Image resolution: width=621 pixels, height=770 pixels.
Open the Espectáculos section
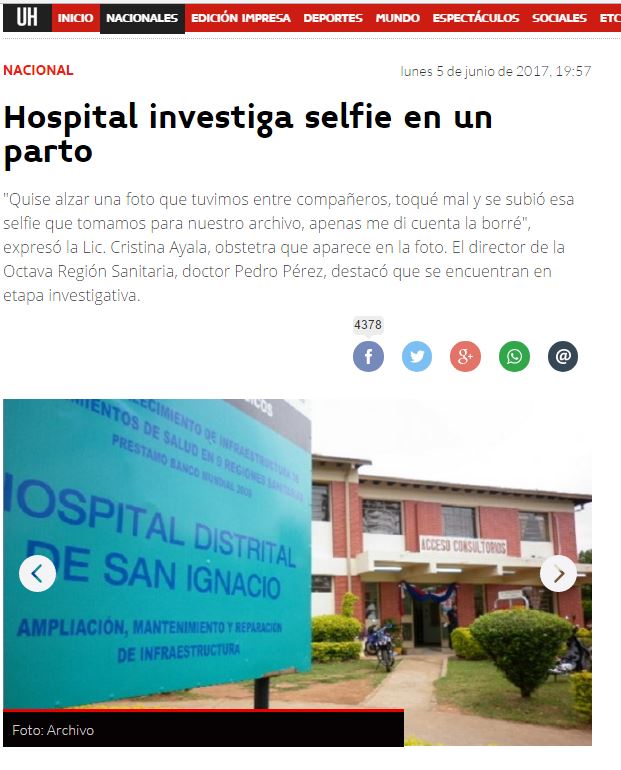point(476,18)
